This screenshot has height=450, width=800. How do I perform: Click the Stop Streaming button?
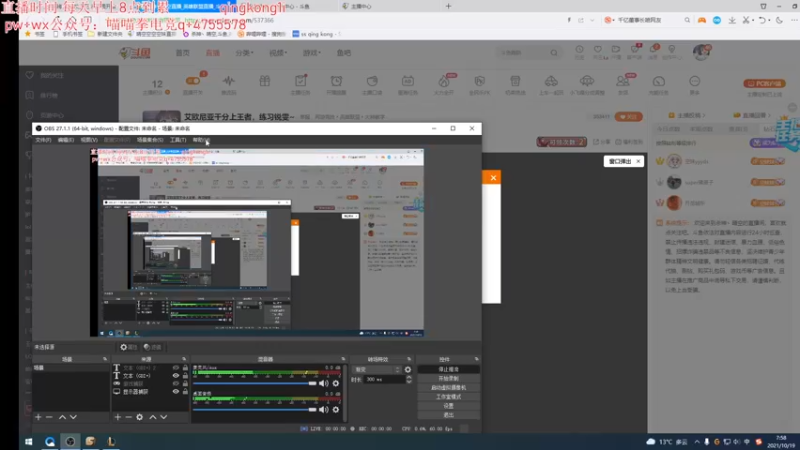pyautogui.click(x=448, y=369)
